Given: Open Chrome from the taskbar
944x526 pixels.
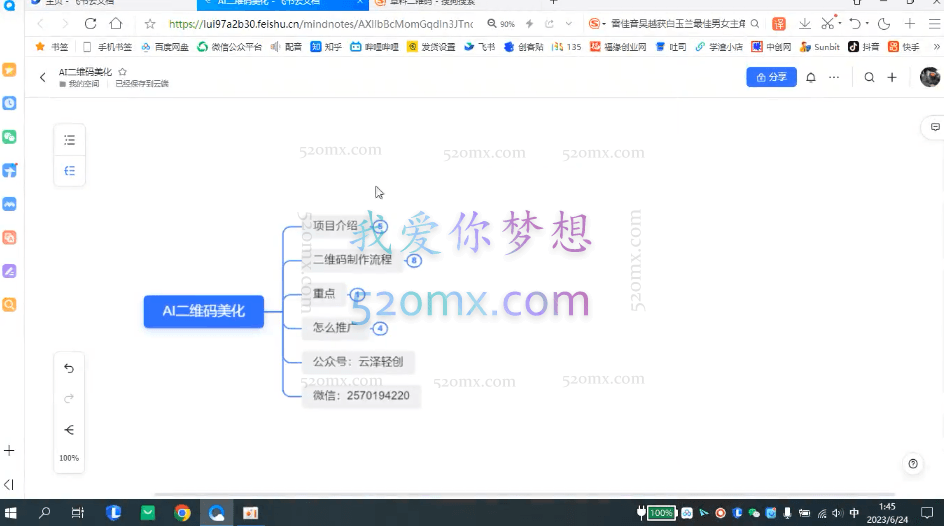Looking at the screenshot, I should pos(182,513).
